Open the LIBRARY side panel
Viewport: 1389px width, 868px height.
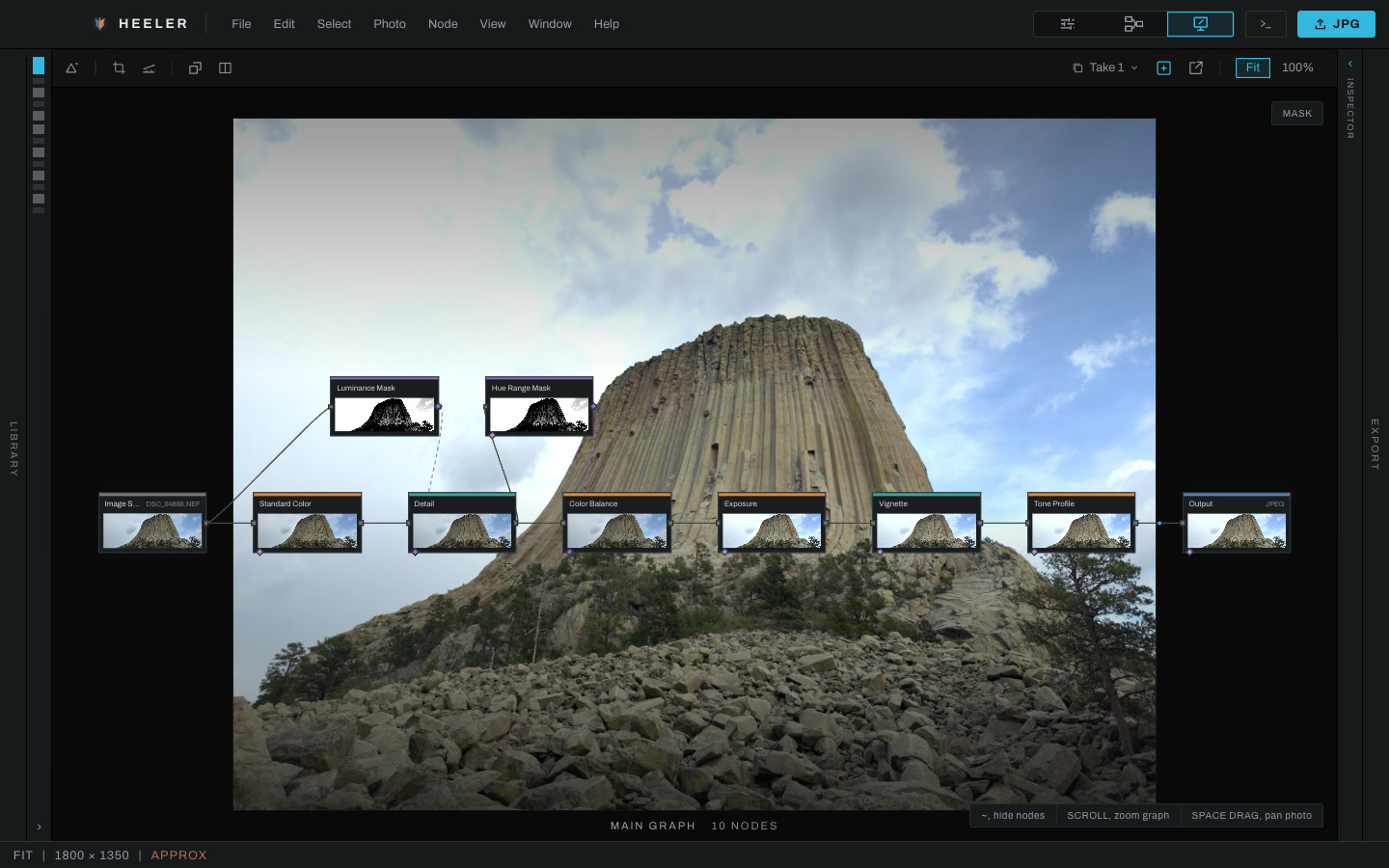[14, 448]
